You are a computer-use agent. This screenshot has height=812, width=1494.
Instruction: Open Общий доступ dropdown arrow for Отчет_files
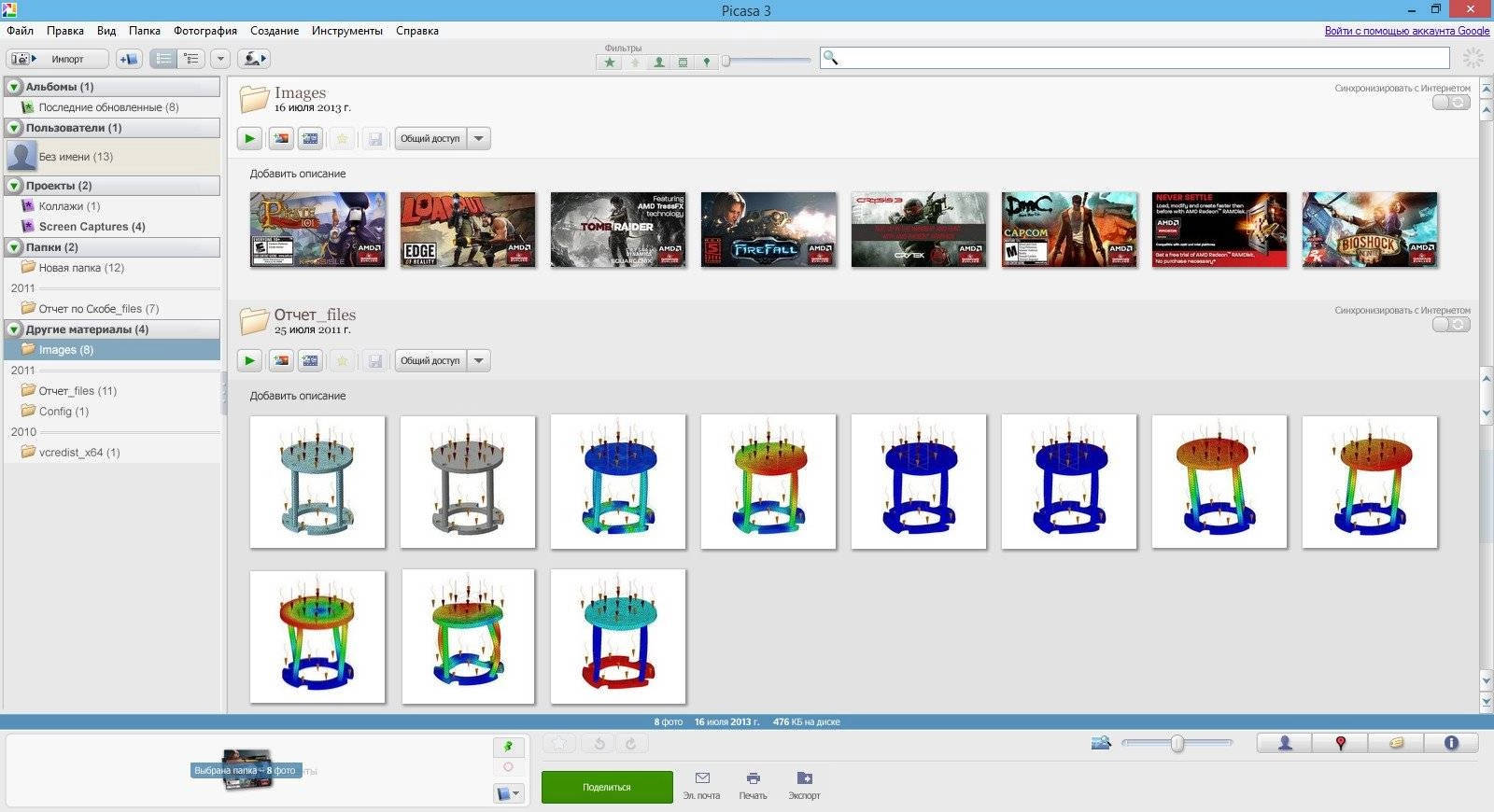[479, 360]
